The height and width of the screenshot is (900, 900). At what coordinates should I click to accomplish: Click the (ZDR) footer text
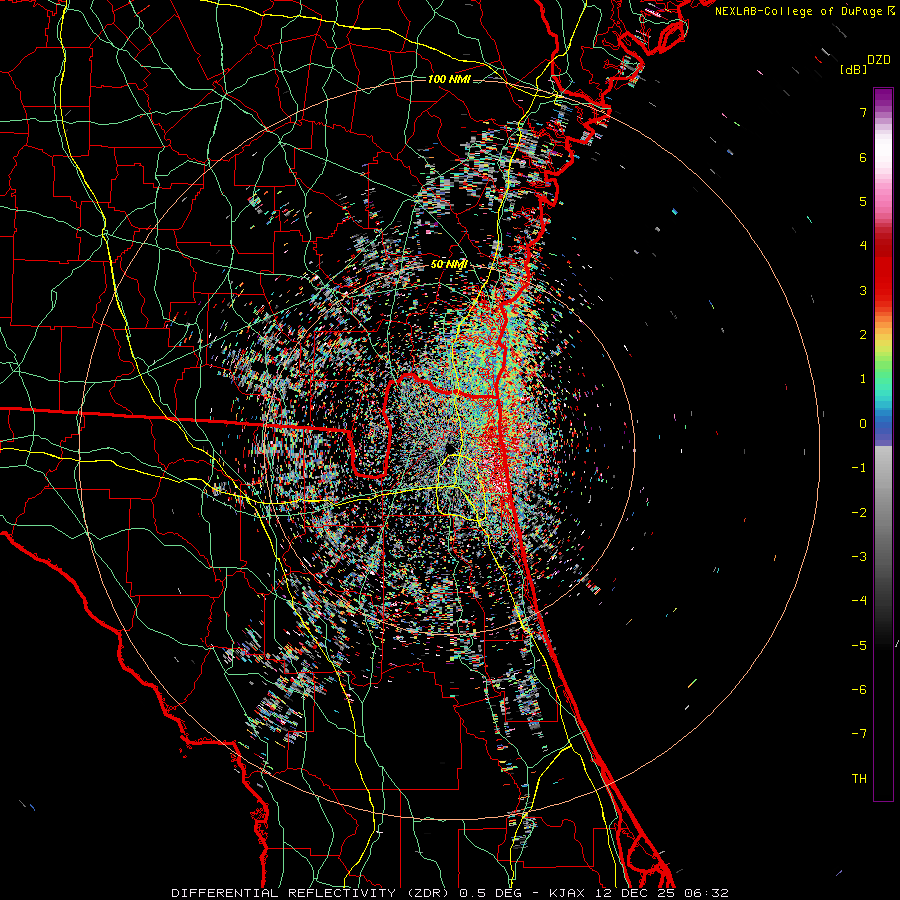click(x=428, y=893)
